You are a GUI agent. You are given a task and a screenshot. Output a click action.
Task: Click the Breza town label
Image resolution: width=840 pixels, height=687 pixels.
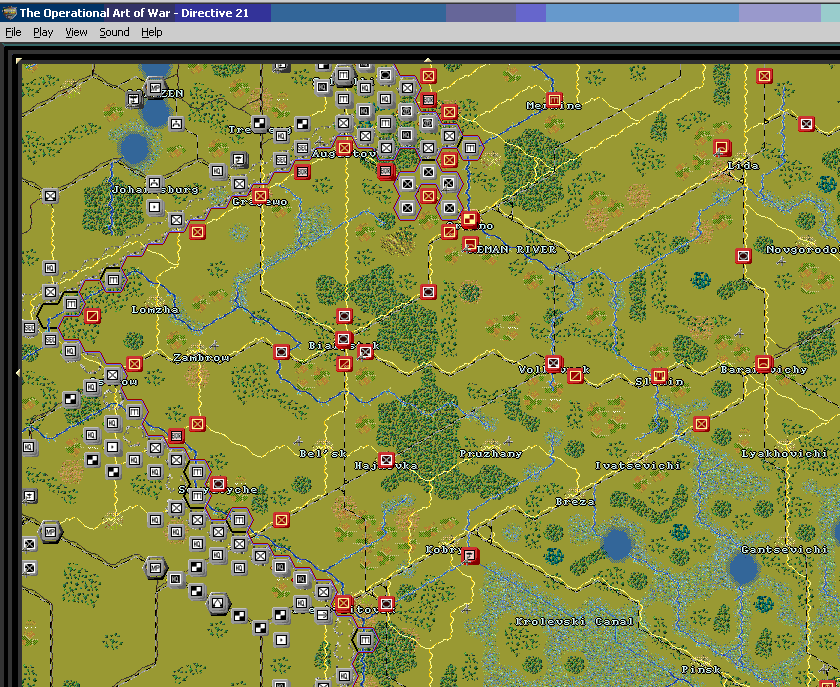[x=575, y=502]
